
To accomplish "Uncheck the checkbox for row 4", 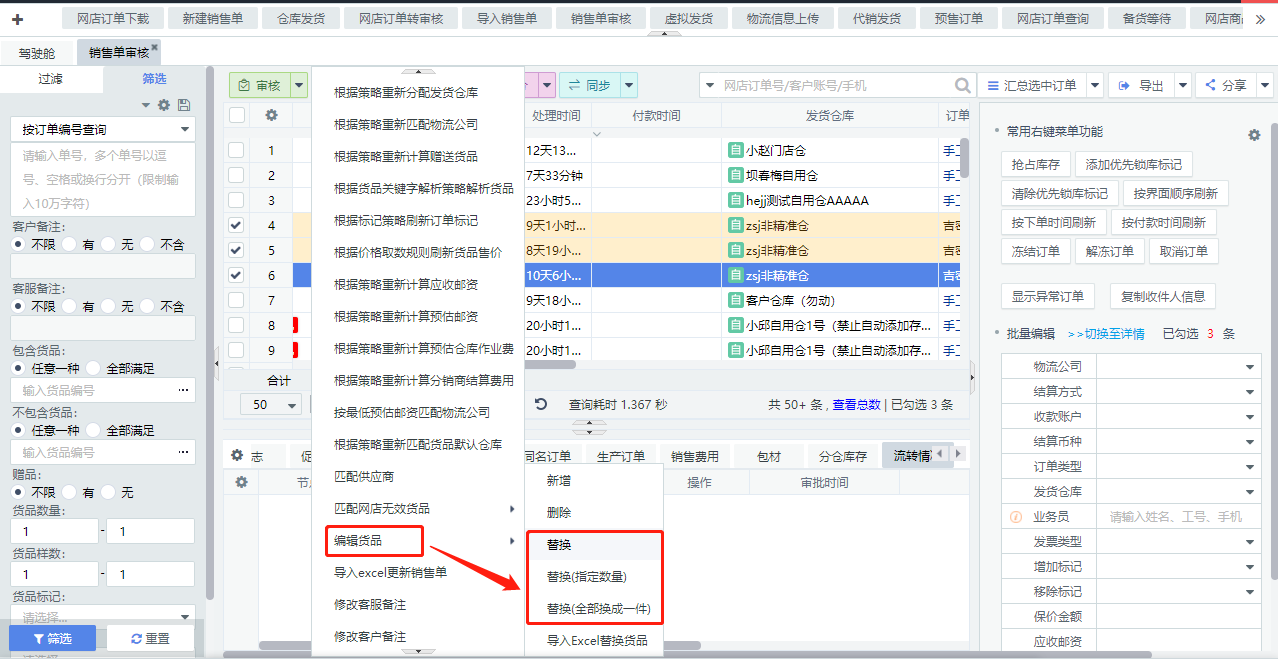I will click(236, 225).
